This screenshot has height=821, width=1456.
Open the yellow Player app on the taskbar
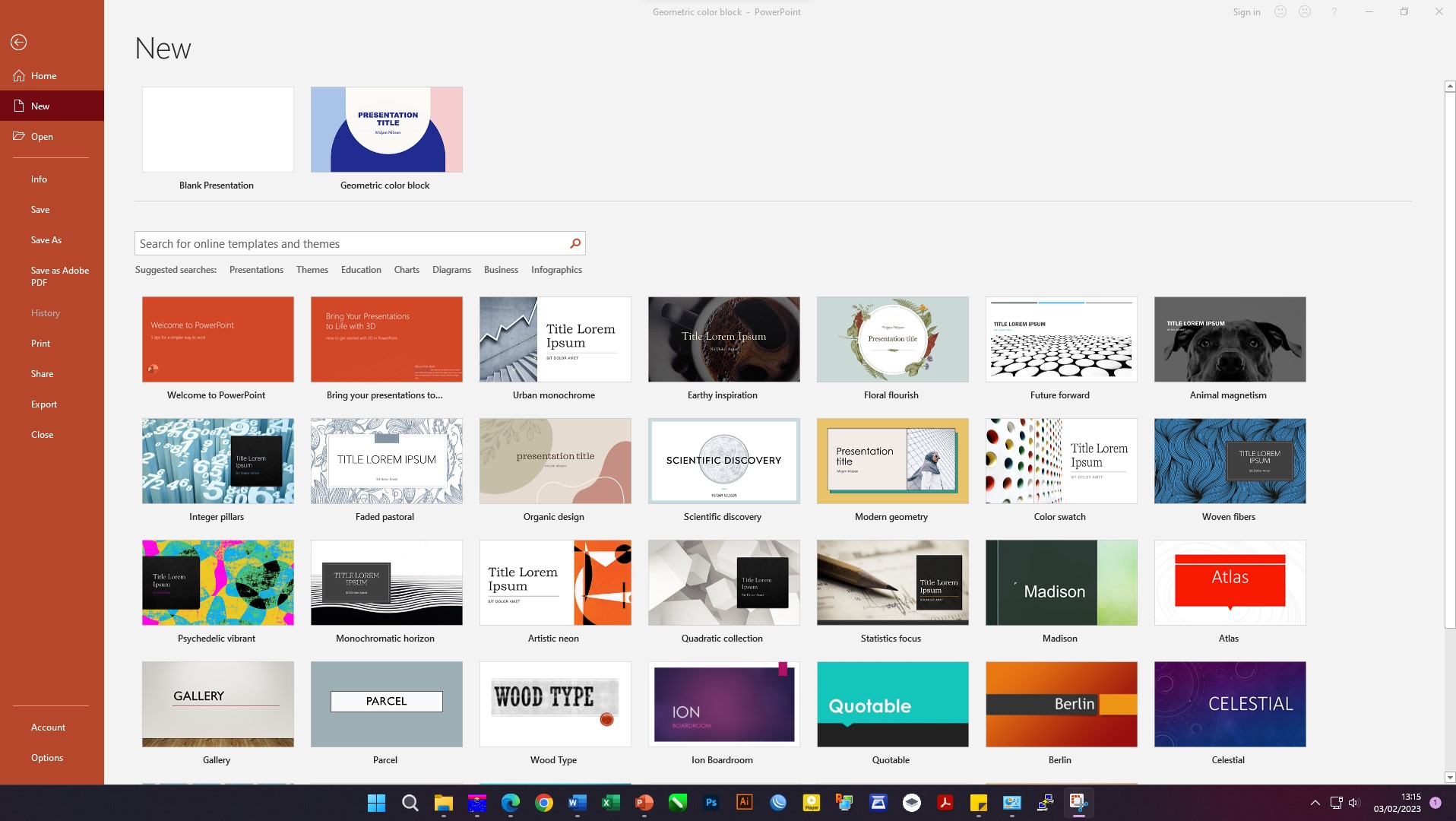pos(811,803)
